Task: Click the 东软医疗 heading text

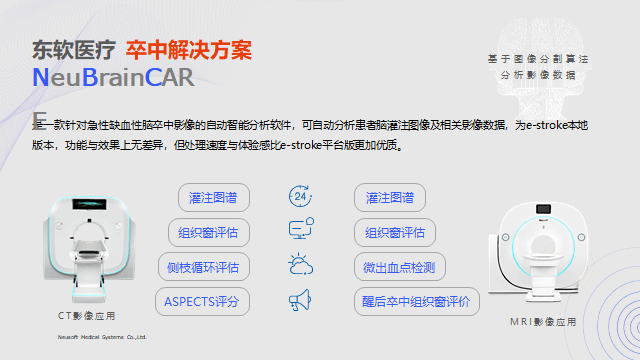Action: (x=74, y=50)
